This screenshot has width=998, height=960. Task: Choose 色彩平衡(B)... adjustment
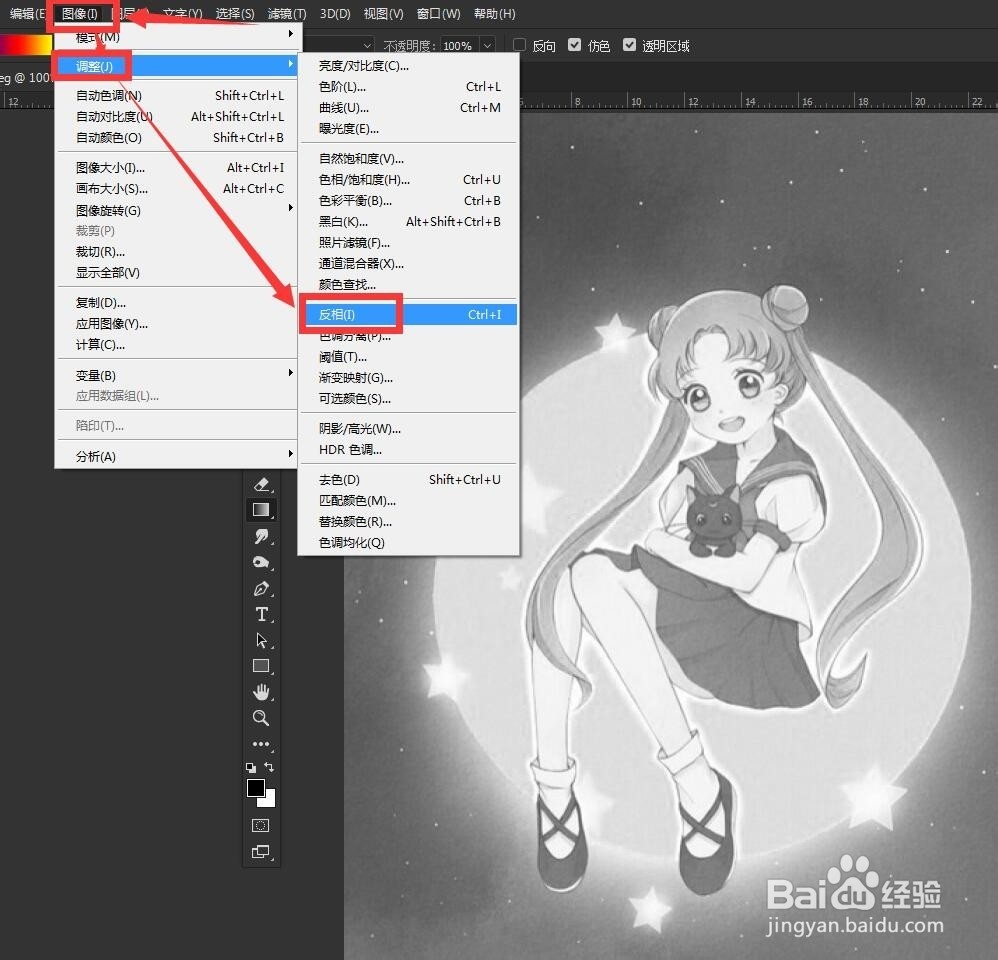tap(409, 201)
